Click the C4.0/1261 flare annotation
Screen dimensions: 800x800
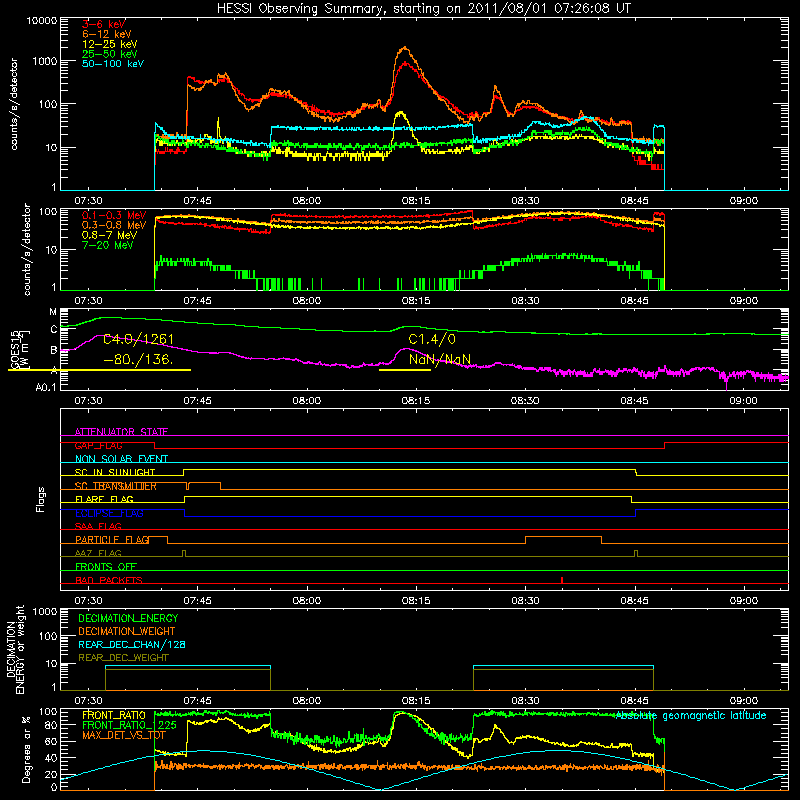pyautogui.click(x=138, y=339)
